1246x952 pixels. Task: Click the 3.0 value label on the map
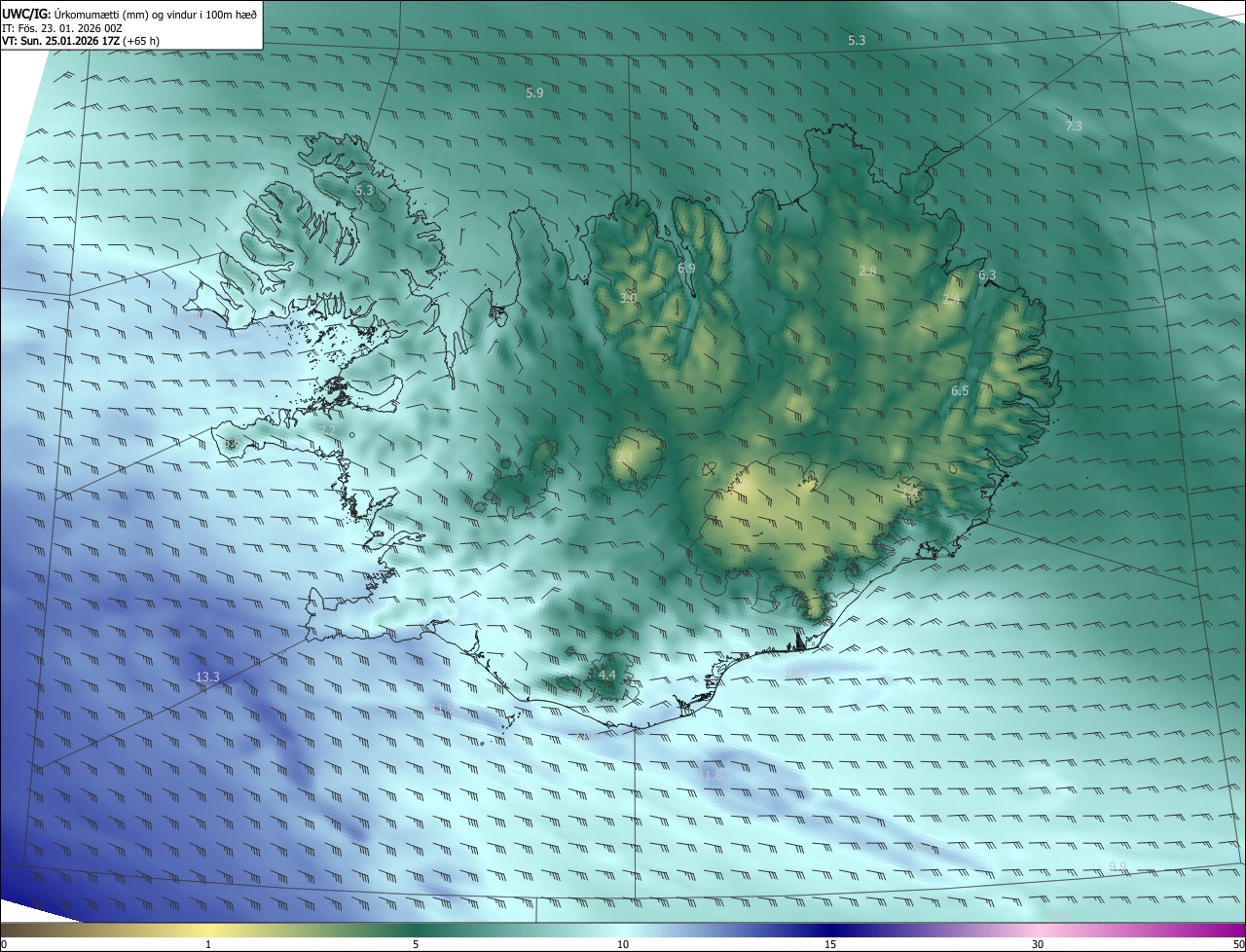pyautogui.click(x=628, y=298)
